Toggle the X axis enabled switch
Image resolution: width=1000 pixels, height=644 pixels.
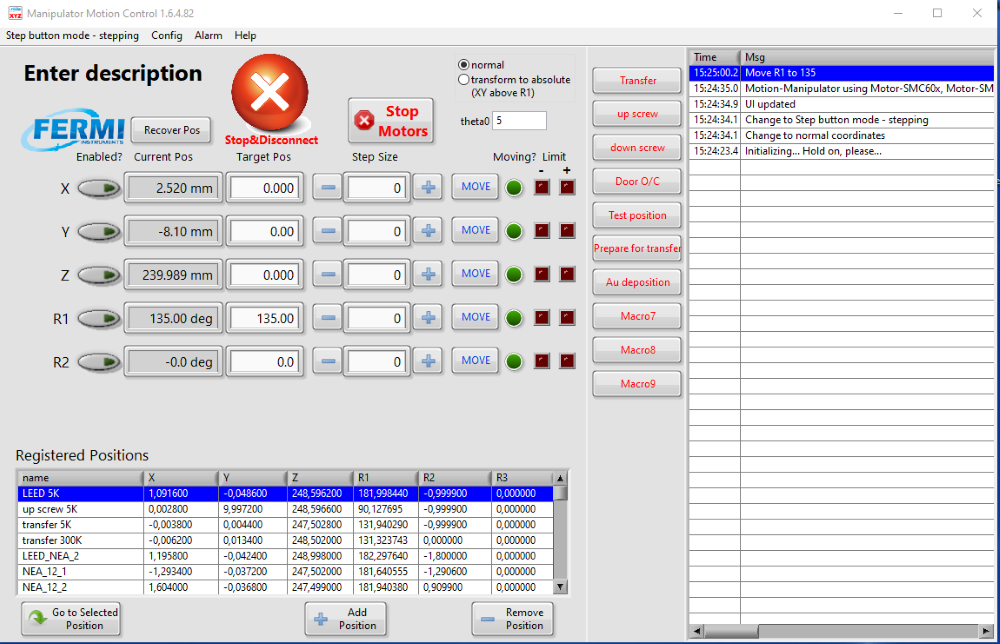point(98,188)
